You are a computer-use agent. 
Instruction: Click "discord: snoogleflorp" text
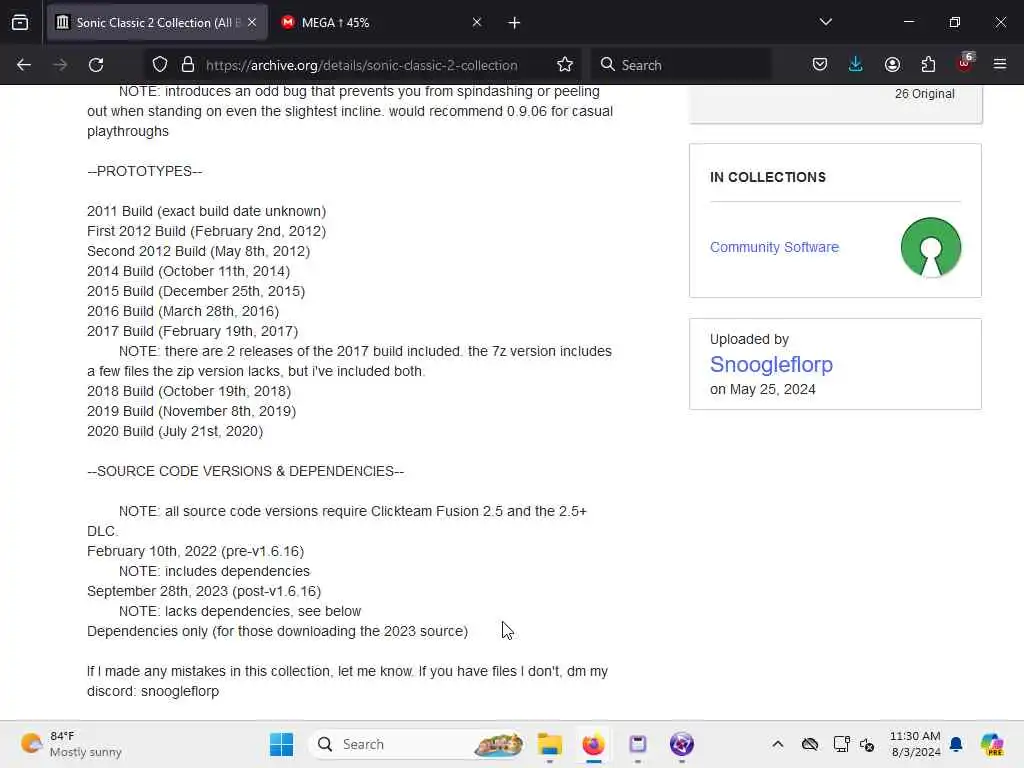153,691
